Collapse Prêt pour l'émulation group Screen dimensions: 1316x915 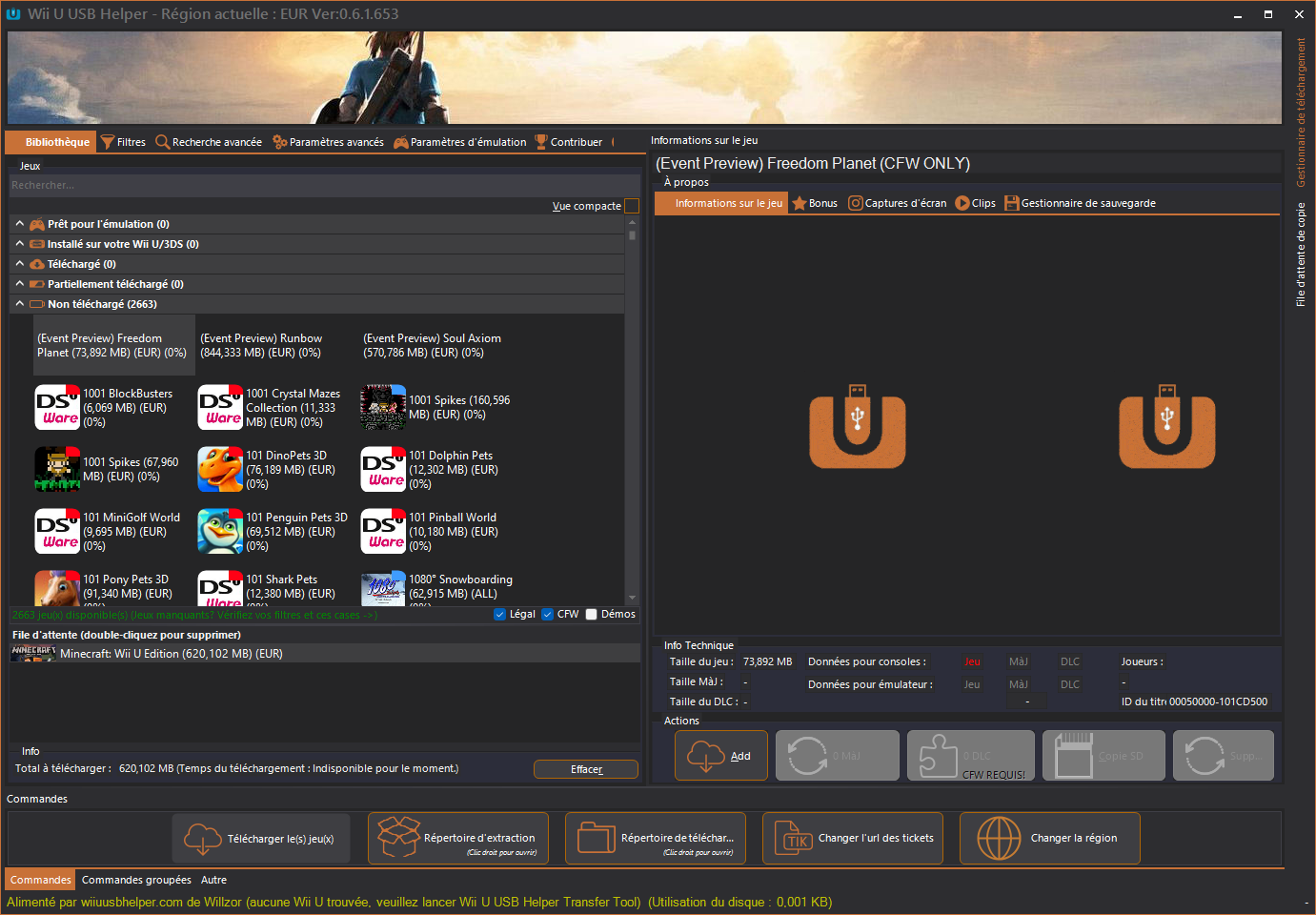pyautogui.click(x=19, y=224)
